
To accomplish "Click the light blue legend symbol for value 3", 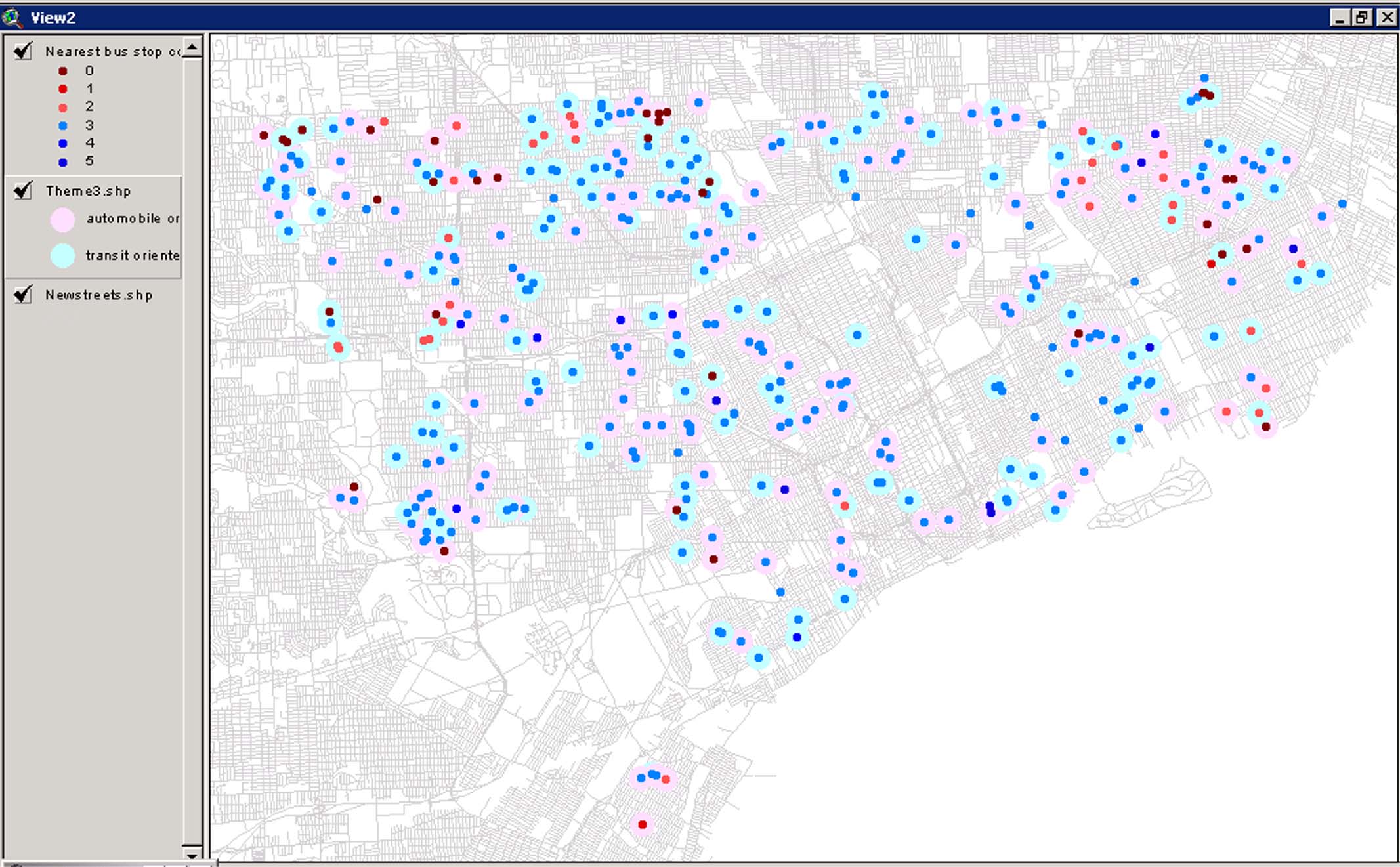I will pyautogui.click(x=63, y=125).
